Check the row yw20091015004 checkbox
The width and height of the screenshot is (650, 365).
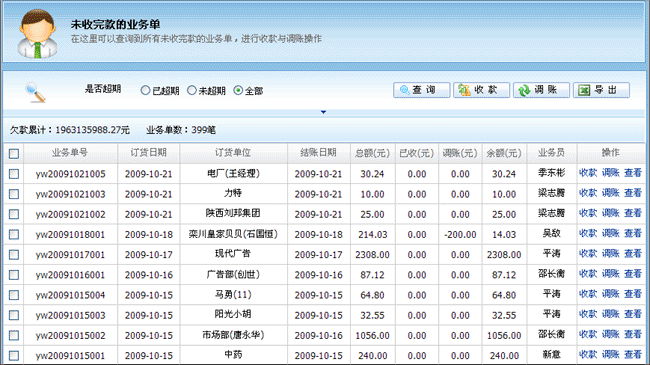tap(14, 295)
